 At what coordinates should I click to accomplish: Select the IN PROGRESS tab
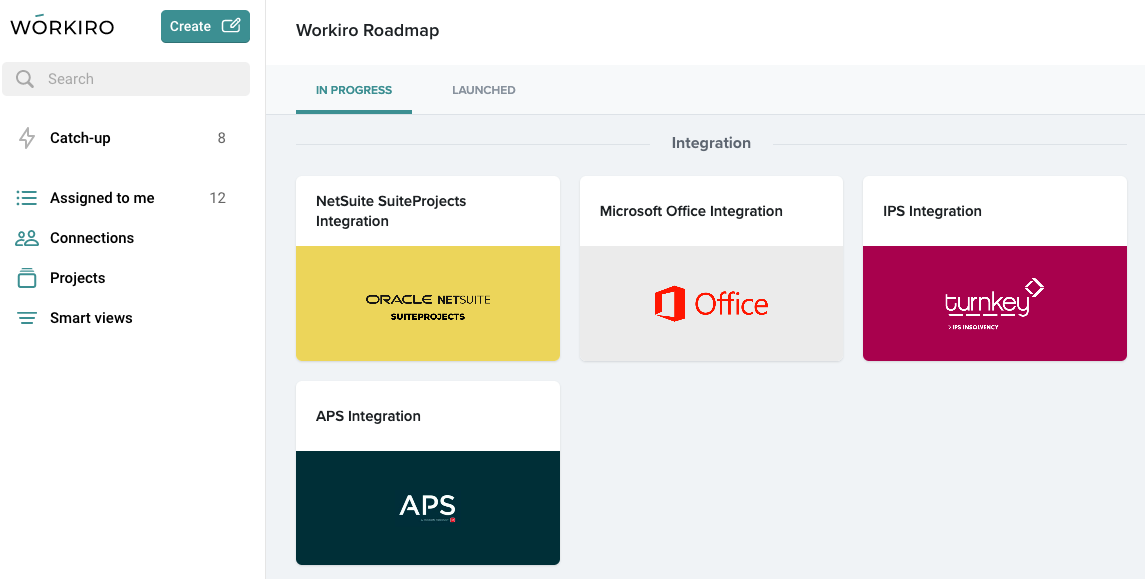pos(353,90)
